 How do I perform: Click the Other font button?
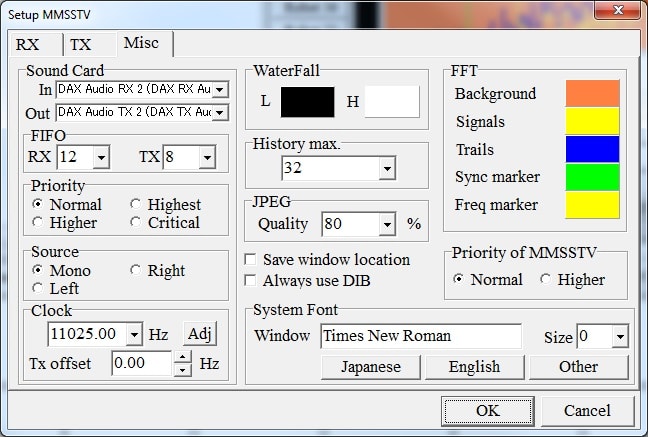click(x=579, y=367)
